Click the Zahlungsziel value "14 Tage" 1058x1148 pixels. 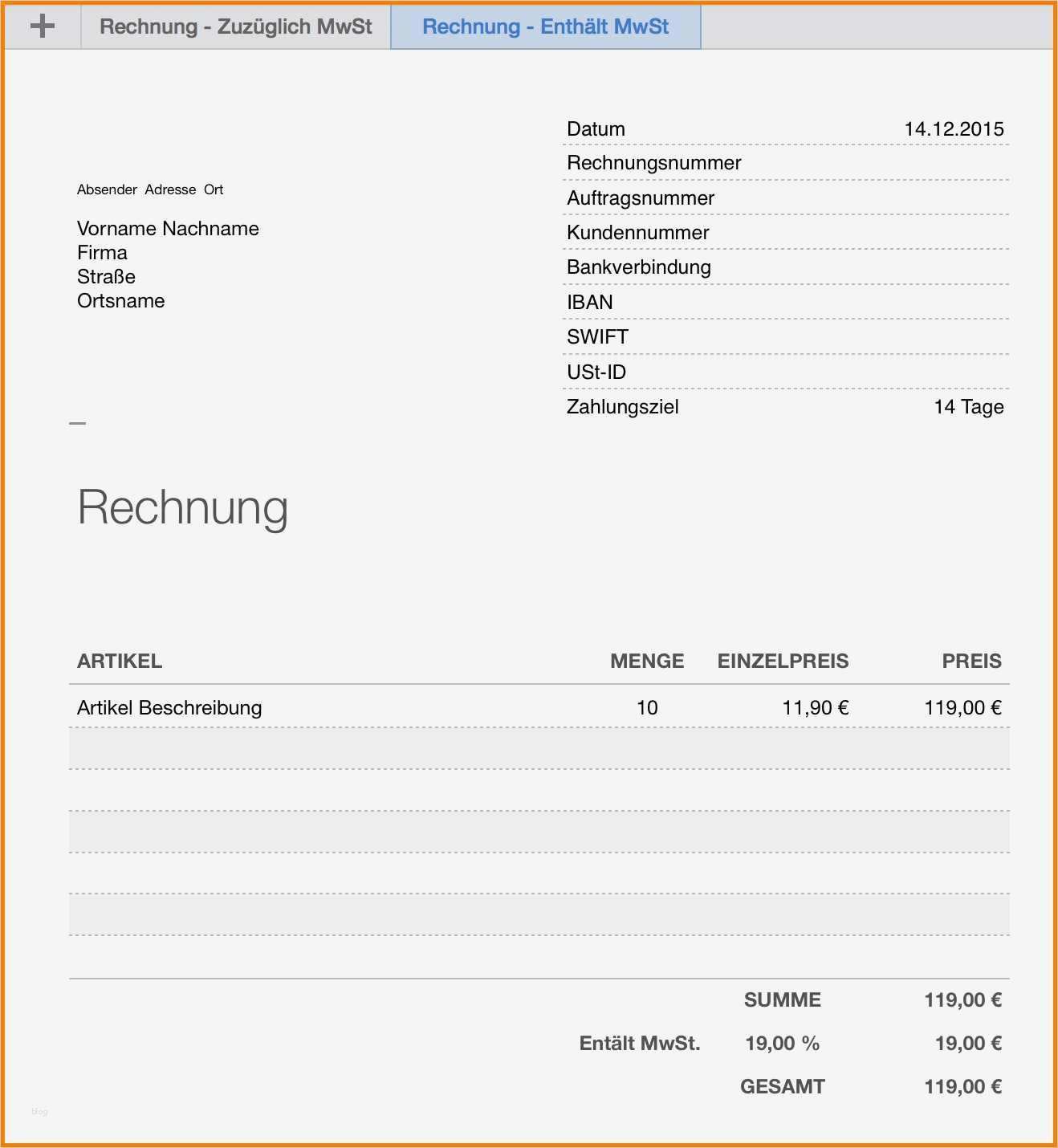pyautogui.click(x=967, y=407)
